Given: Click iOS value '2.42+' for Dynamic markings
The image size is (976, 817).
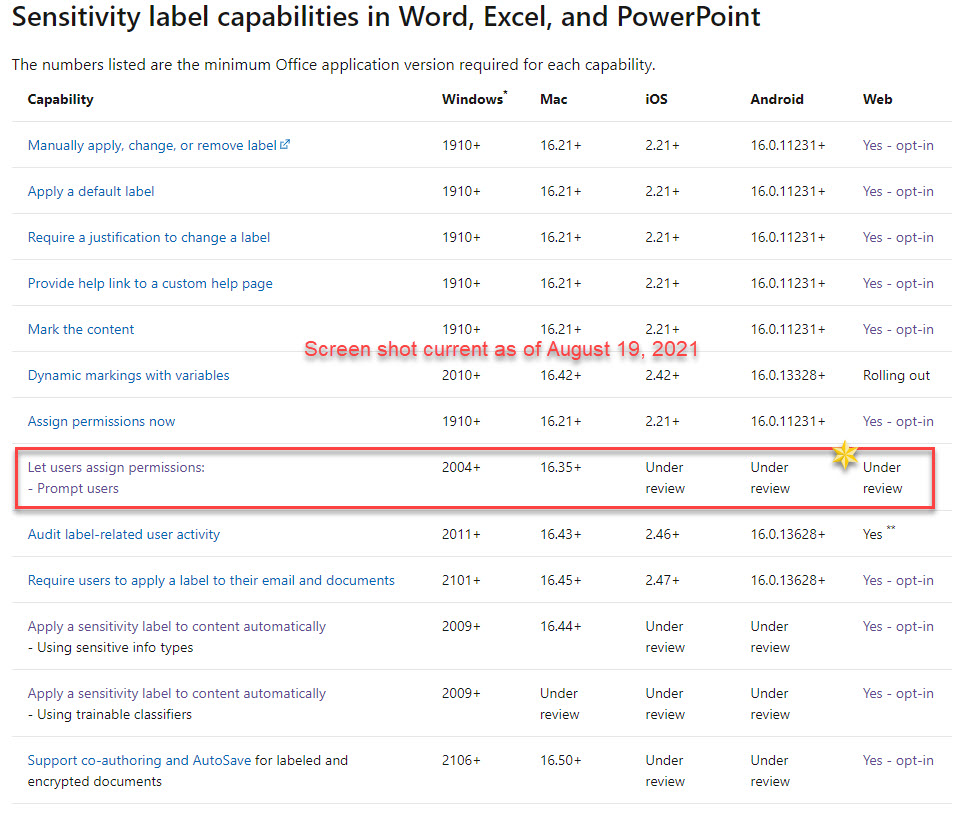Looking at the screenshot, I should [662, 376].
